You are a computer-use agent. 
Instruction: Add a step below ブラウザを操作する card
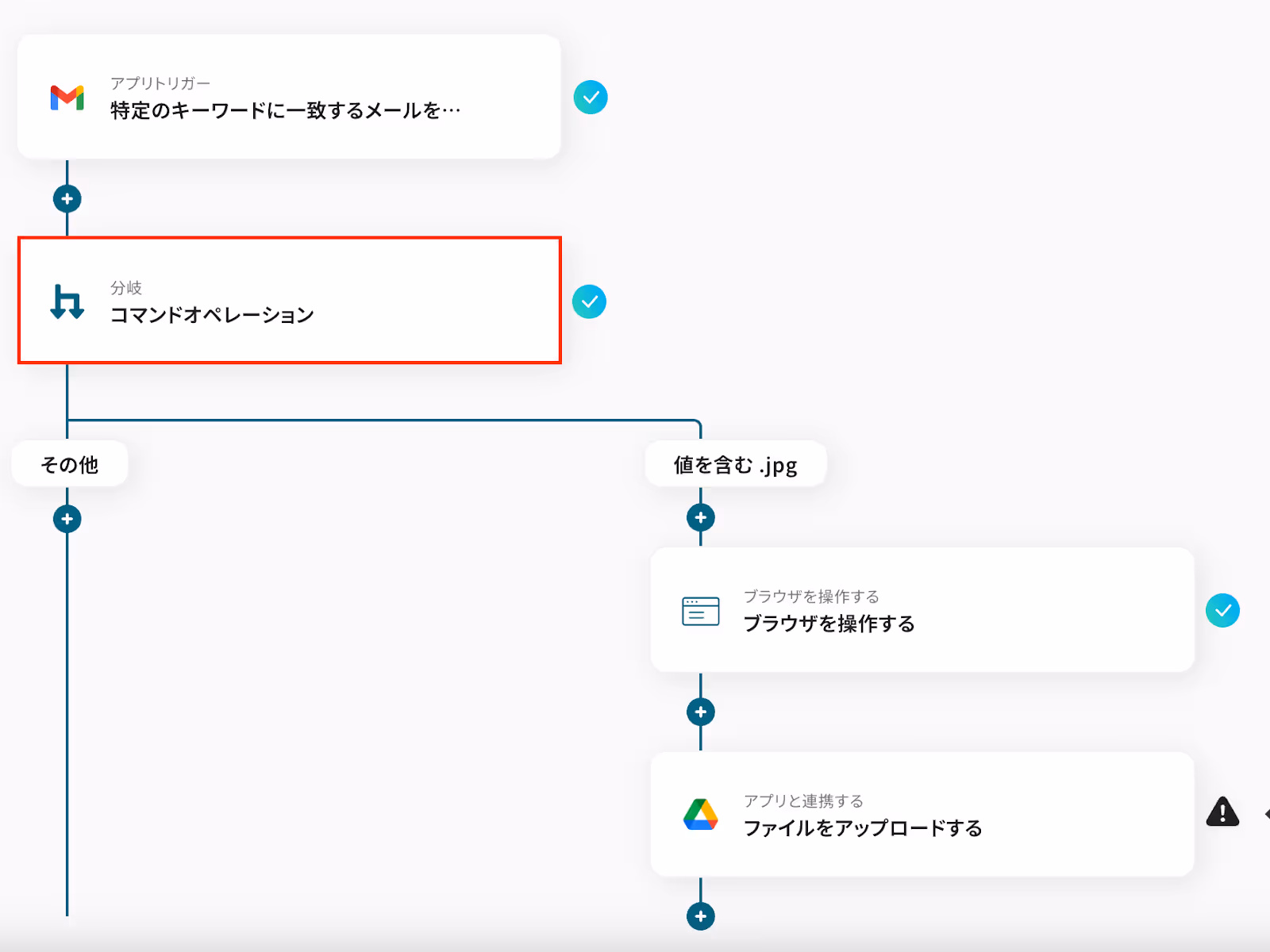(x=701, y=712)
